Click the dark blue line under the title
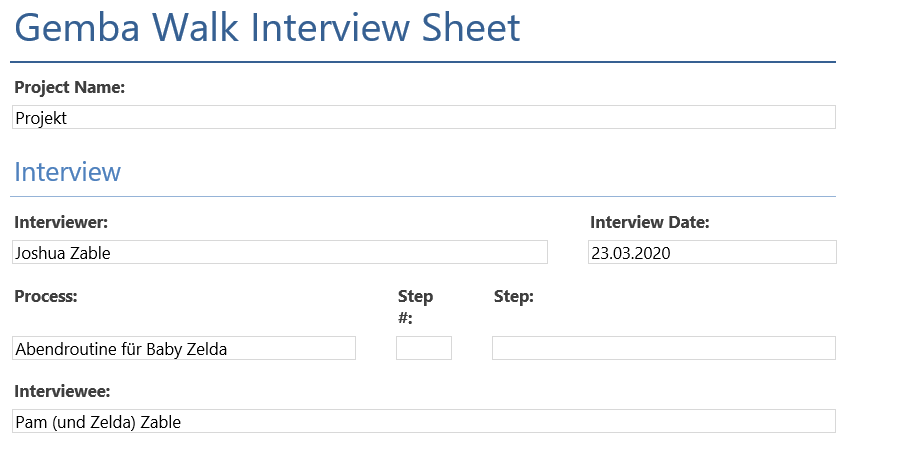This screenshot has height=454, width=912. [423, 62]
